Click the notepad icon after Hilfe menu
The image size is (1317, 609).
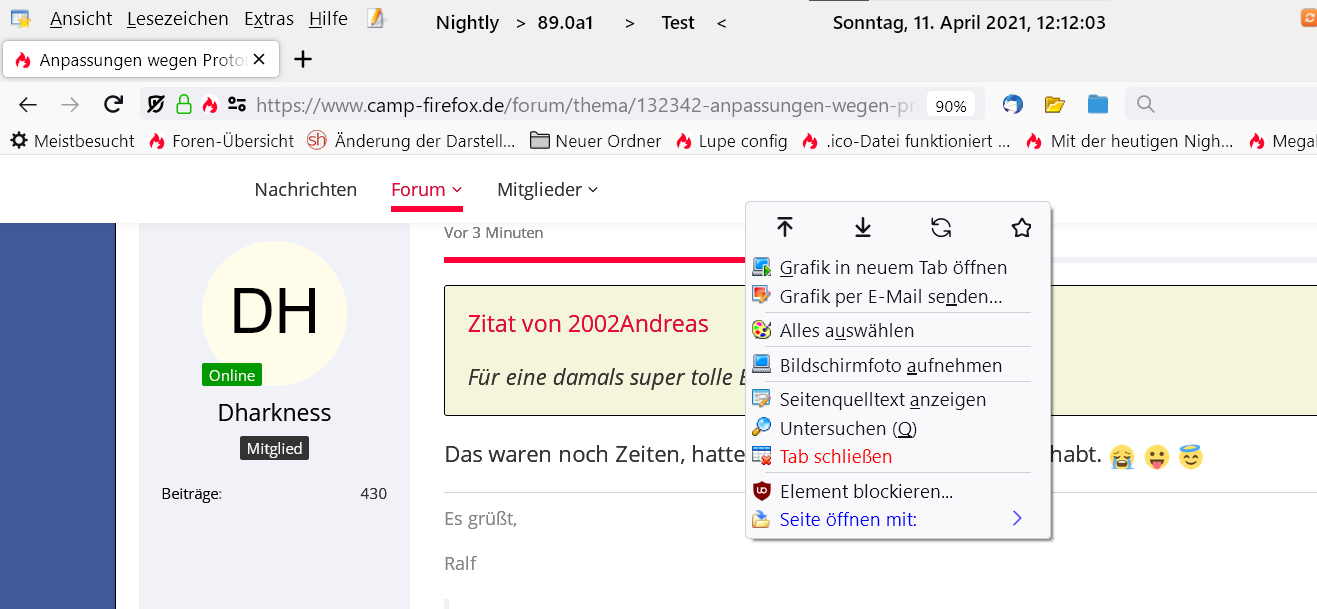[376, 18]
